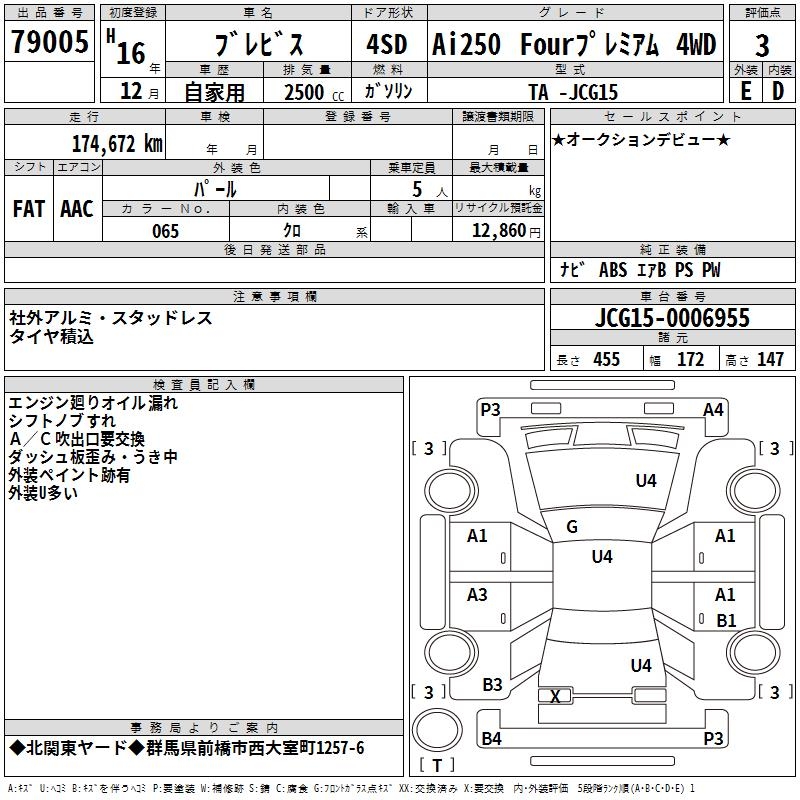Select the note タイヤ積込
Viewport: 800px width, 800px height.
click(x=52, y=336)
